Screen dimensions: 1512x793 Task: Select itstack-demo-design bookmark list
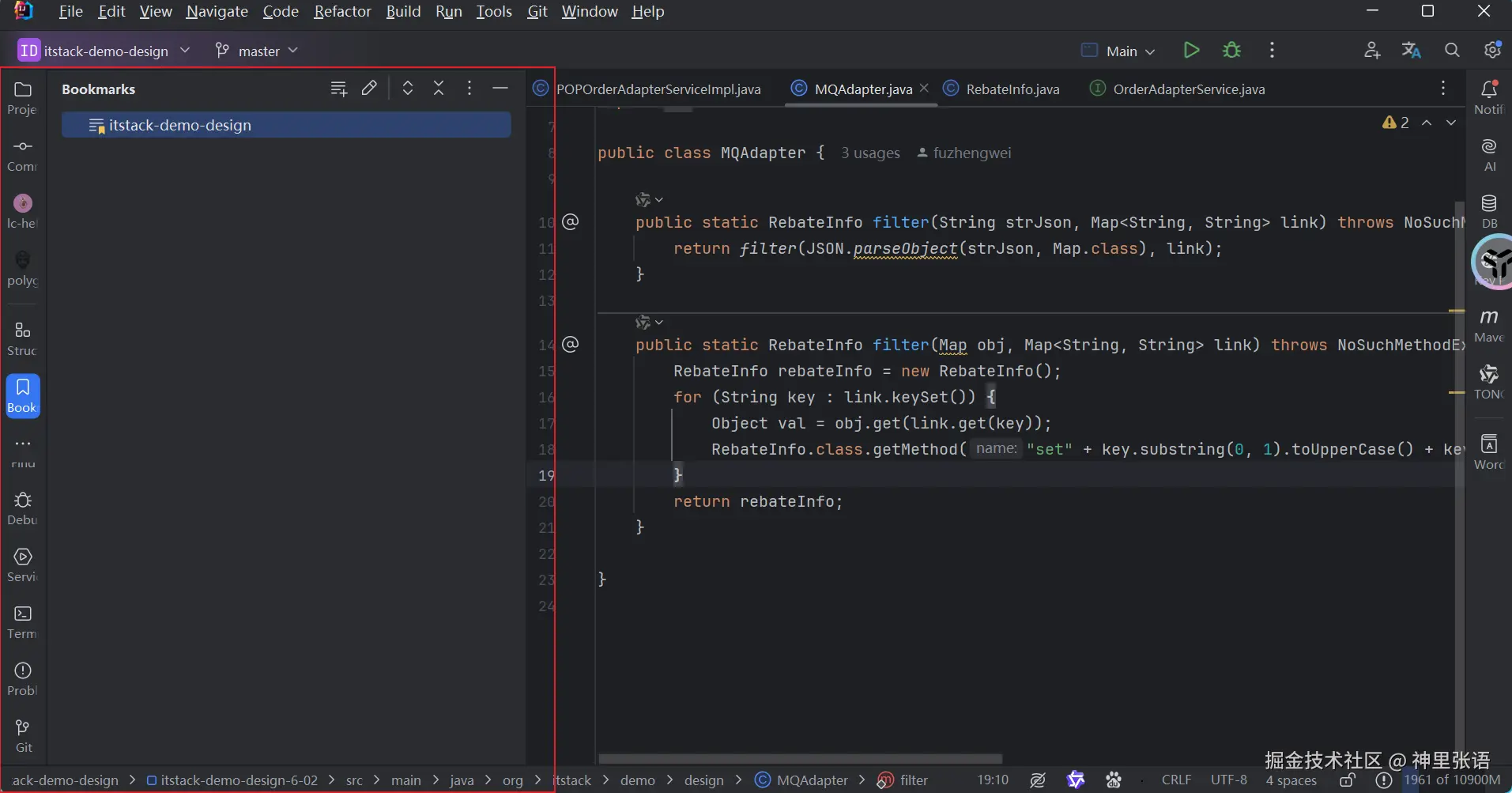coord(286,125)
